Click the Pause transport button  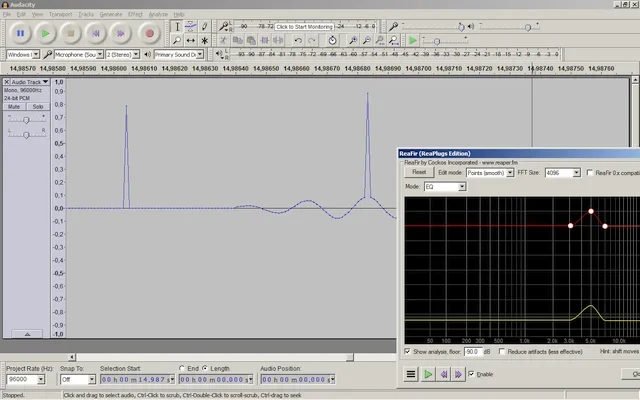pyautogui.click(x=20, y=33)
